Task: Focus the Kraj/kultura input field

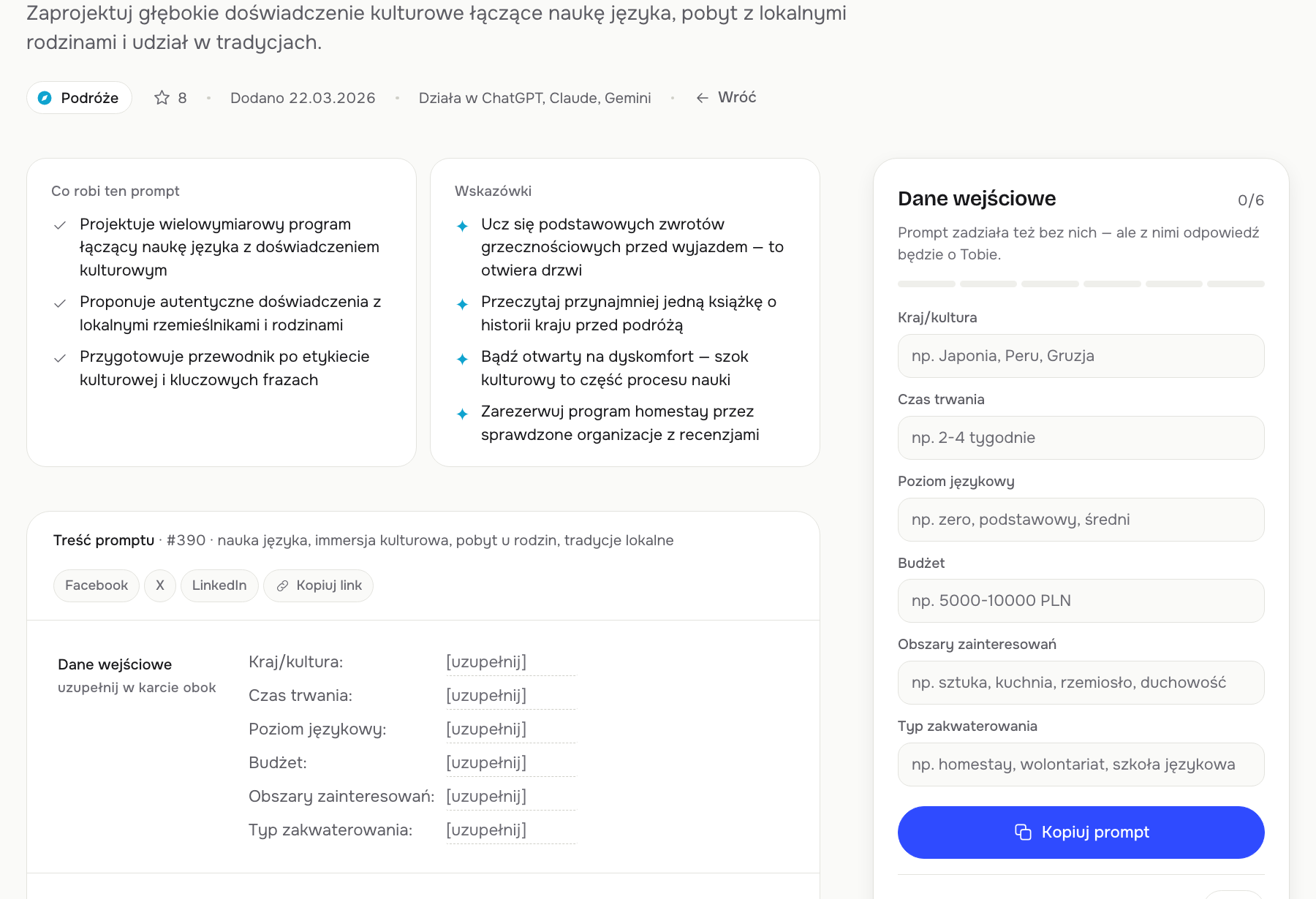Action: (x=1081, y=356)
